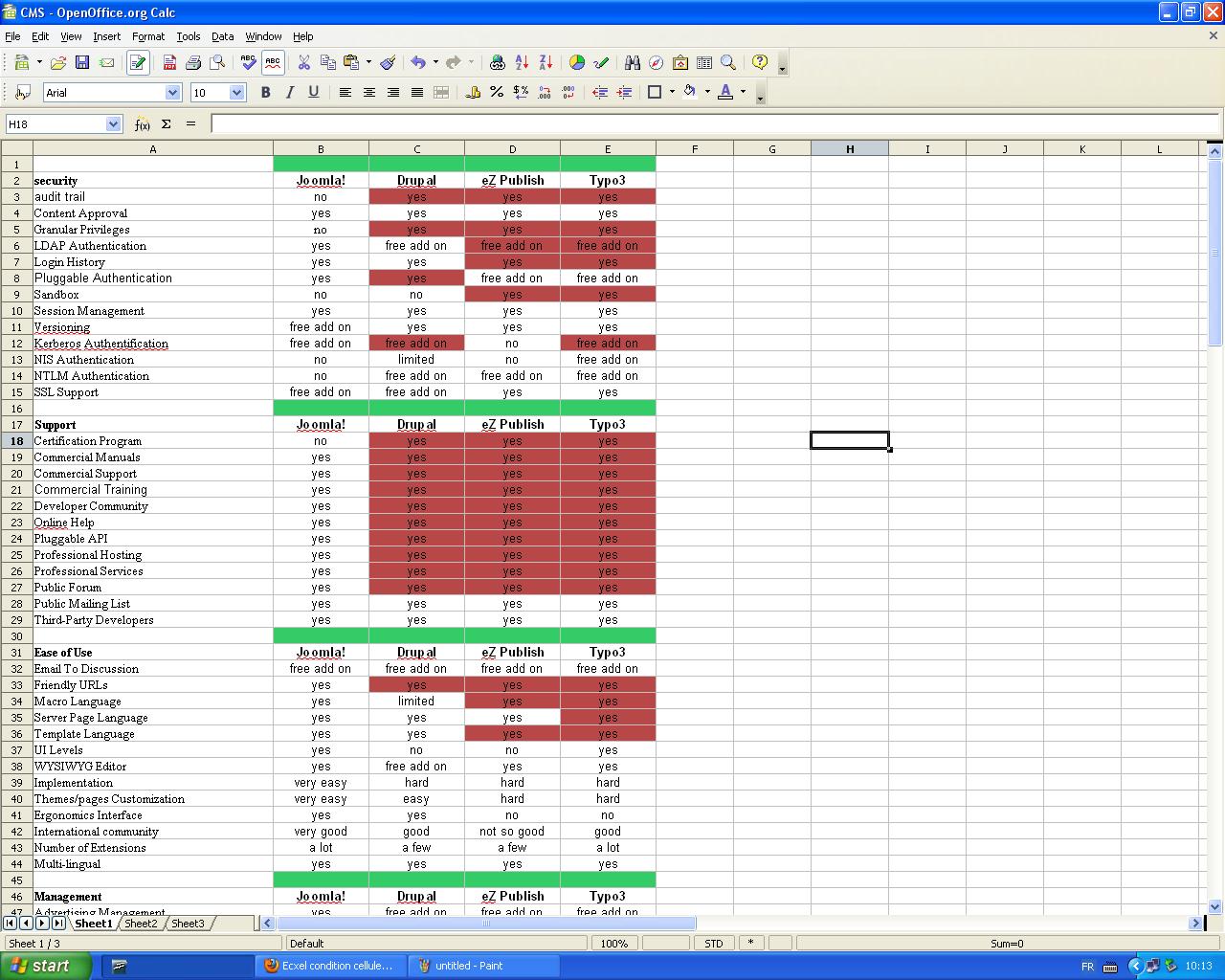
Task: Toggle Underline formatting
Action: click(x=313, y=92)
